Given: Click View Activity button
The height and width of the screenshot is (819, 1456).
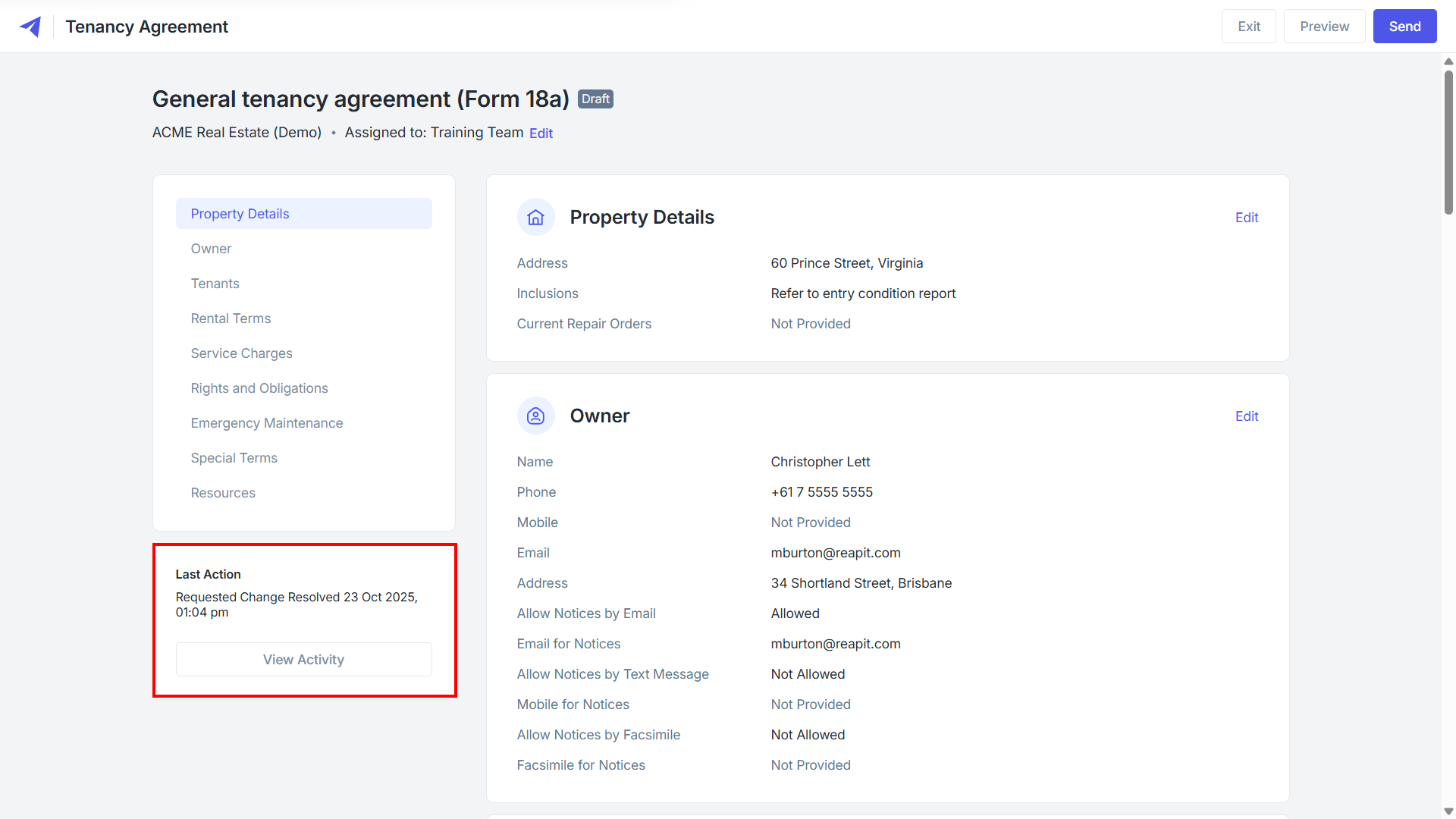Looking at the screenshot, I should coord(303,660).
